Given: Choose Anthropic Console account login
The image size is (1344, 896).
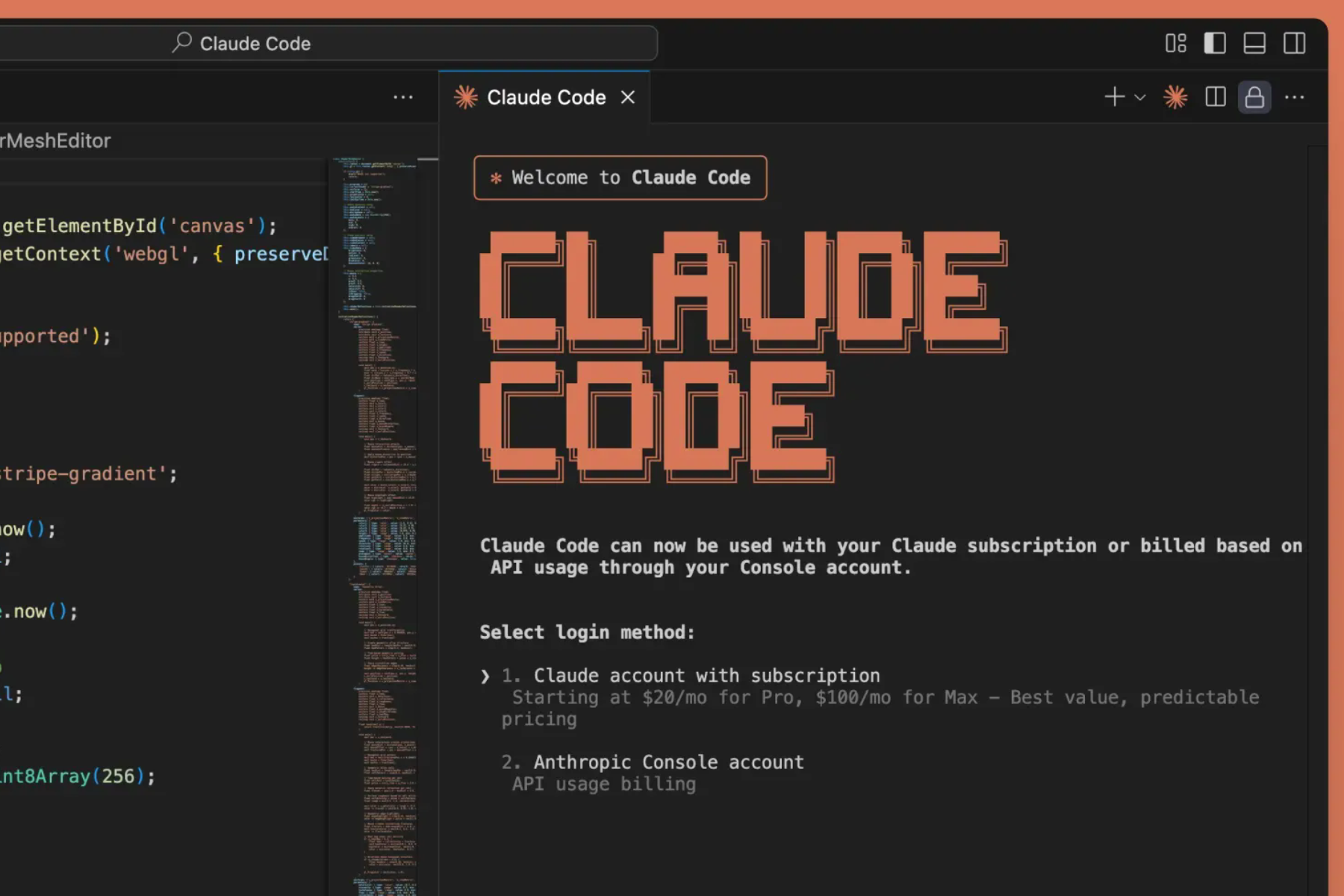Looking at the screenshot, I should (668, 762).
